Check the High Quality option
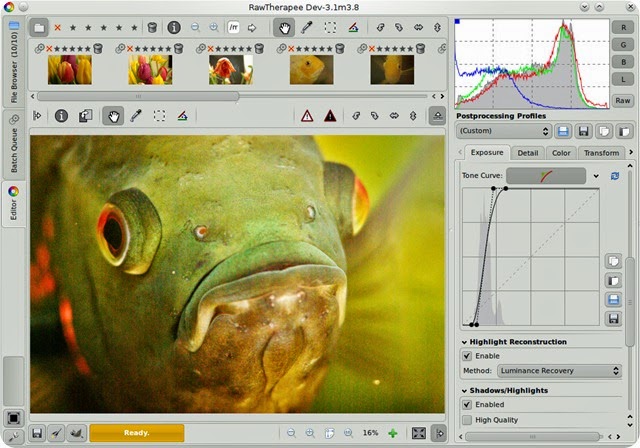 pos(467,420)
